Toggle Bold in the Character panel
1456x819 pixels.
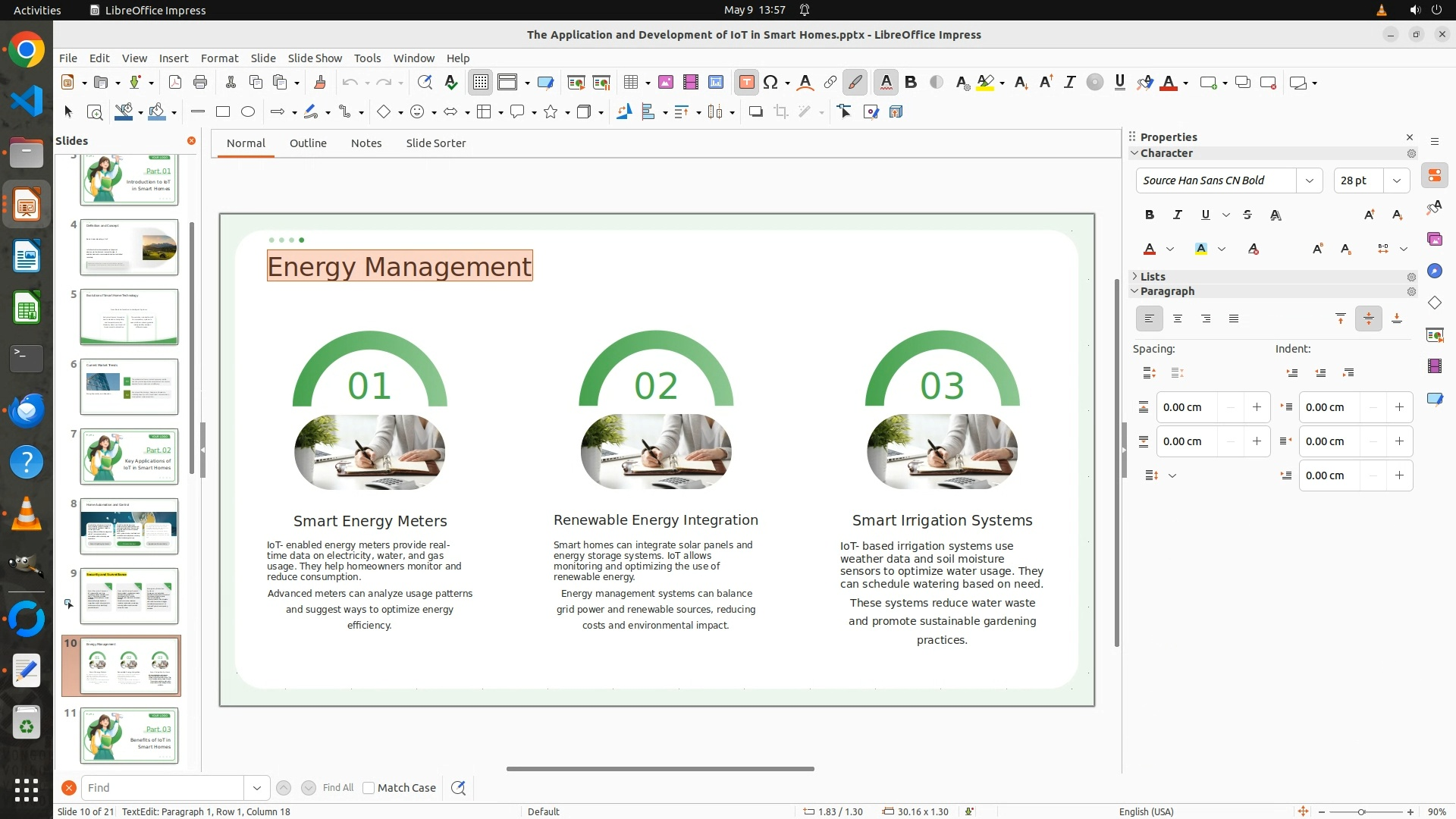pyautogui.click(x=1150, y=215)
